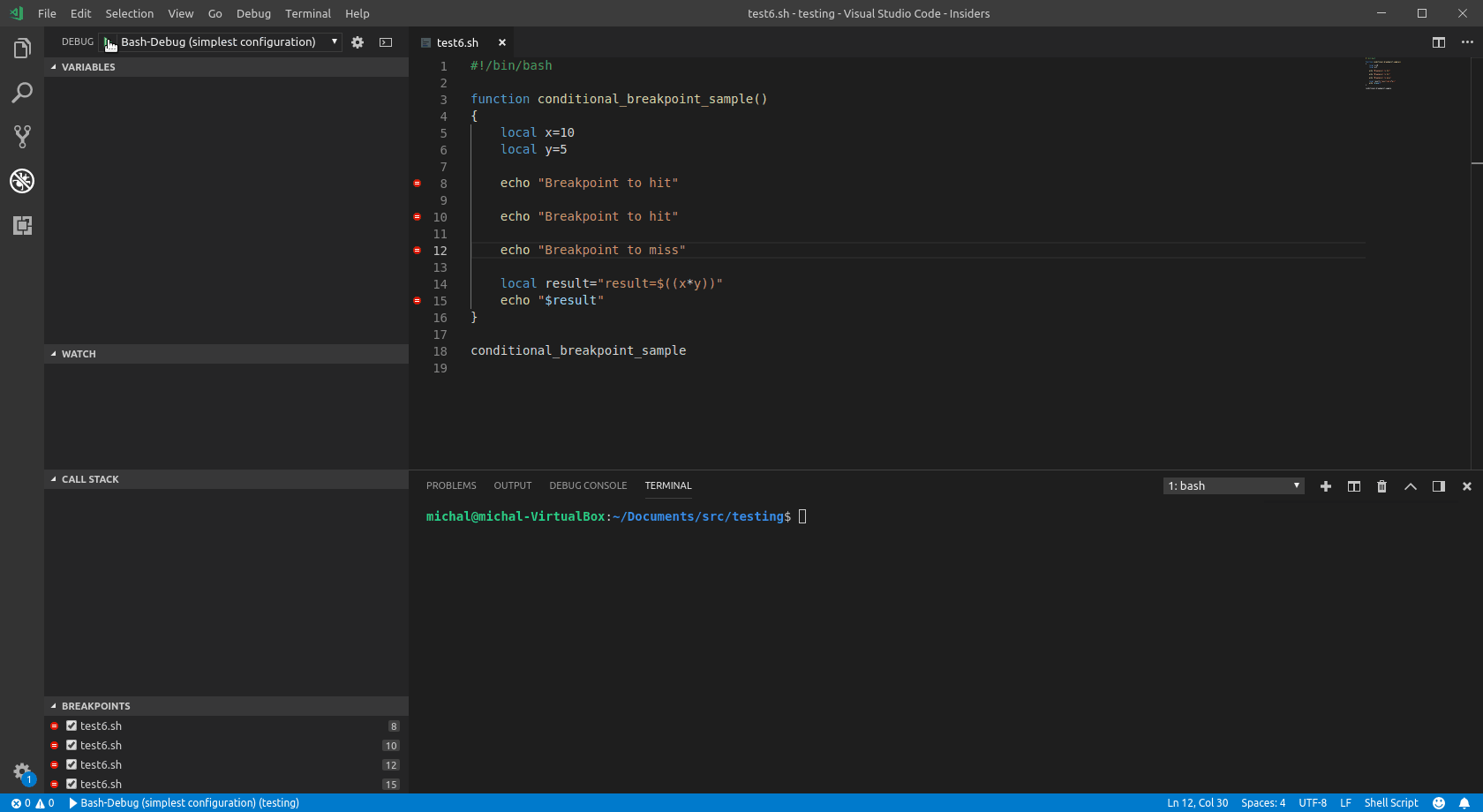Viewport: 1483px width, 812px height.
Task: Switch to the DEBUG CONSOLE panel tab
Action: click(588, 486)
